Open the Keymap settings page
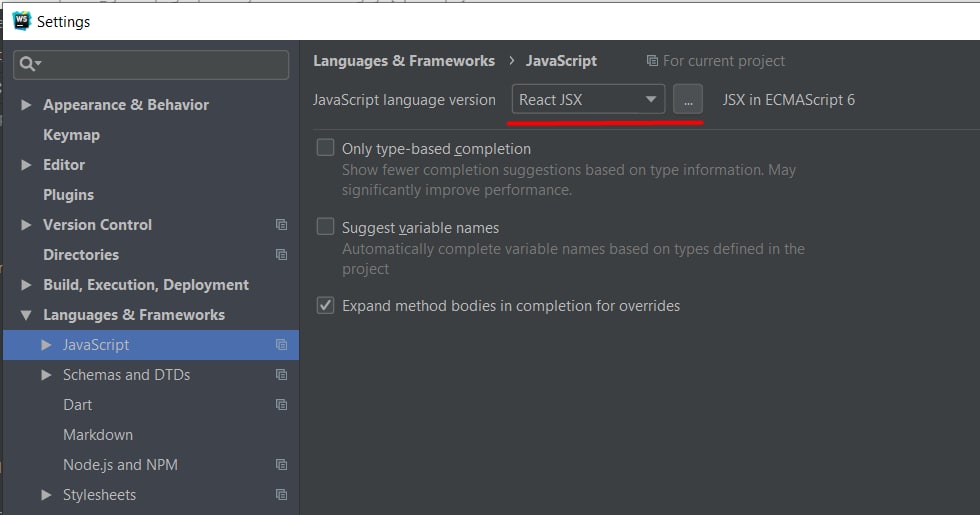 (71, 134)
